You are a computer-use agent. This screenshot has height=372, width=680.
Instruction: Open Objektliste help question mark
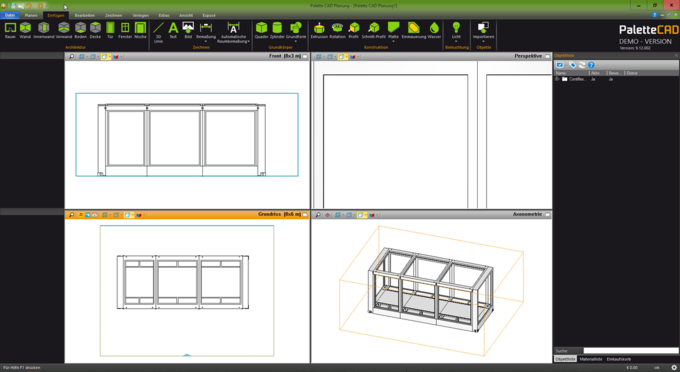click(591, 65)
